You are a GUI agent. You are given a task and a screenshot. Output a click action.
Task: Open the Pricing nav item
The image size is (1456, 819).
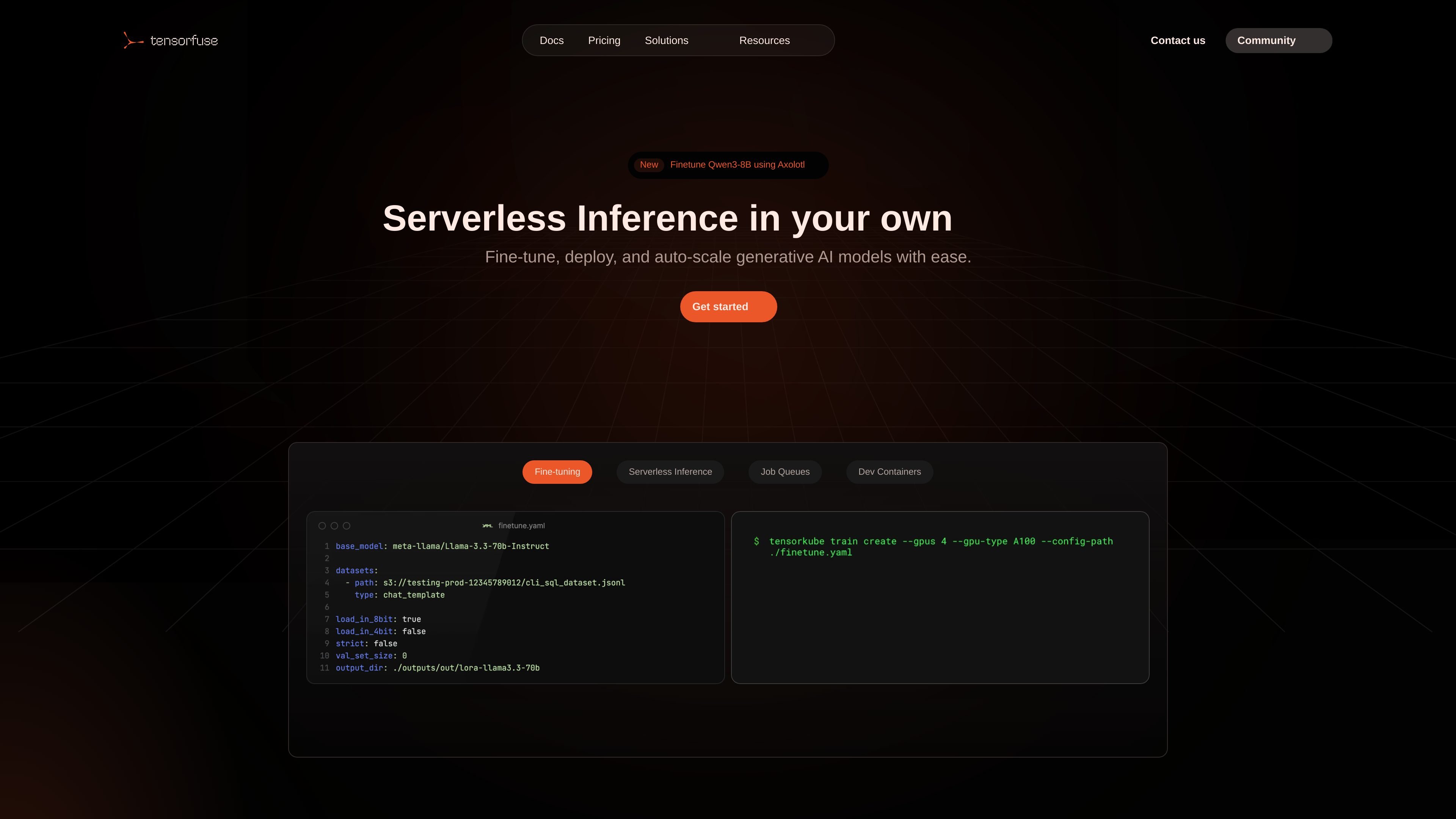tap(604, 41)
